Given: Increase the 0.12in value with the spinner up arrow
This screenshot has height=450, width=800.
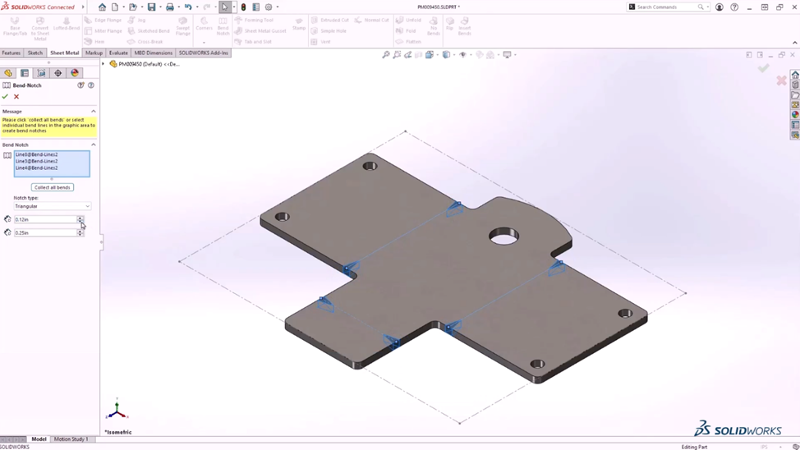Looking at the screenshot, I should pyautogui.click(x=81, y=217).
